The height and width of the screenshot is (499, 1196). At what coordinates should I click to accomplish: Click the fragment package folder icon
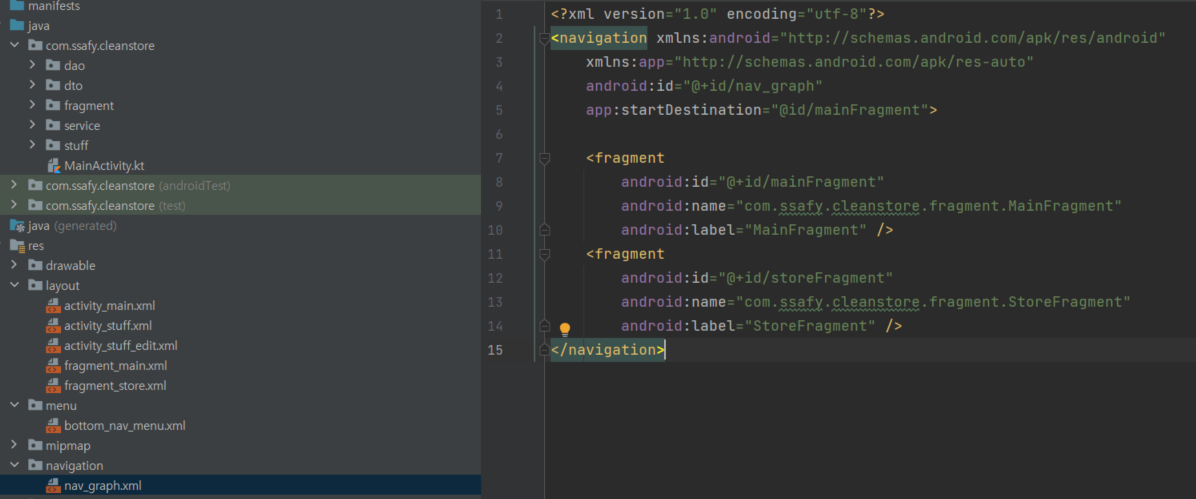[x=53, y=105]
